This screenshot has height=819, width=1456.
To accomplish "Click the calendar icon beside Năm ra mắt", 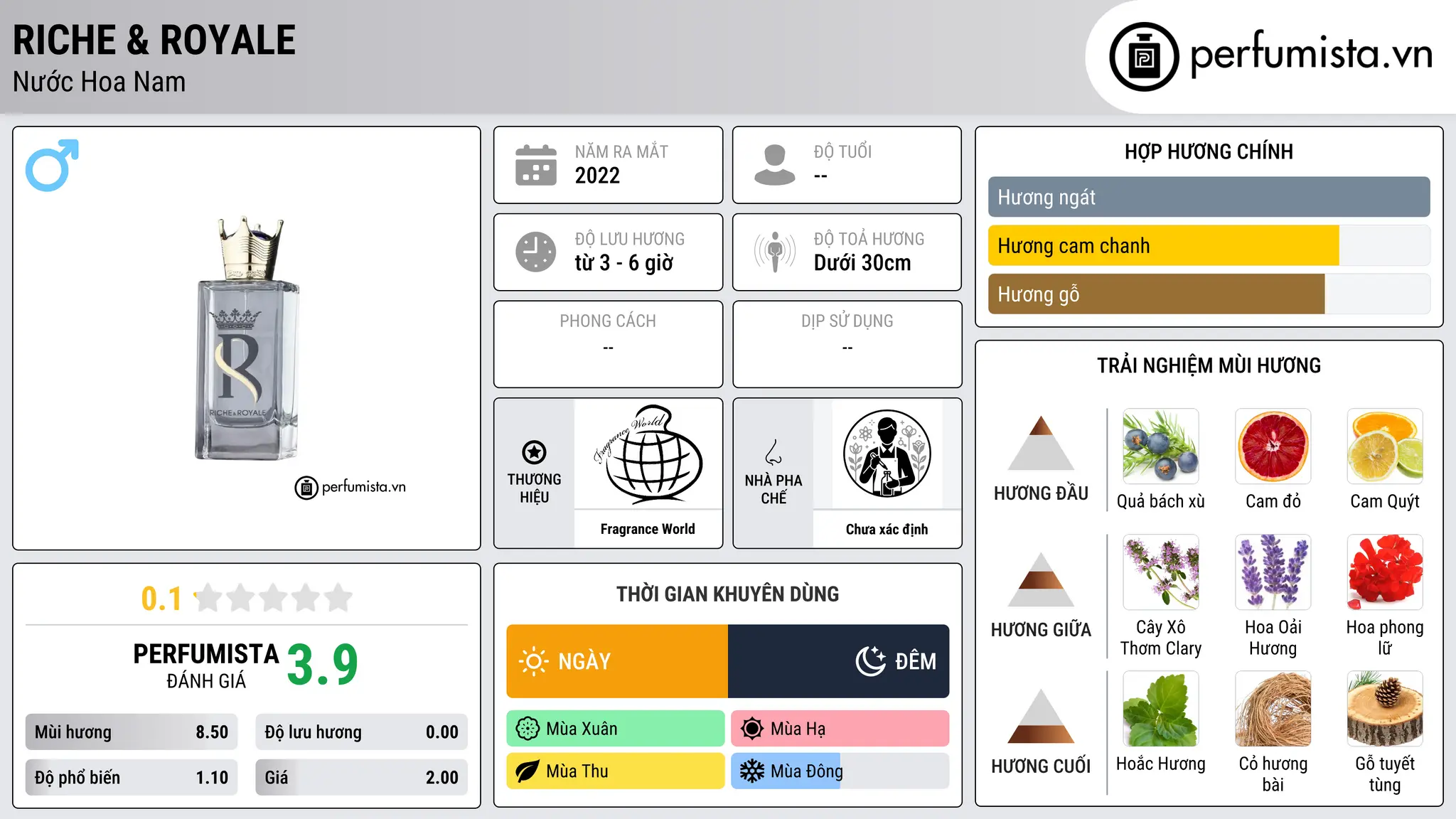I will (536, 165).
